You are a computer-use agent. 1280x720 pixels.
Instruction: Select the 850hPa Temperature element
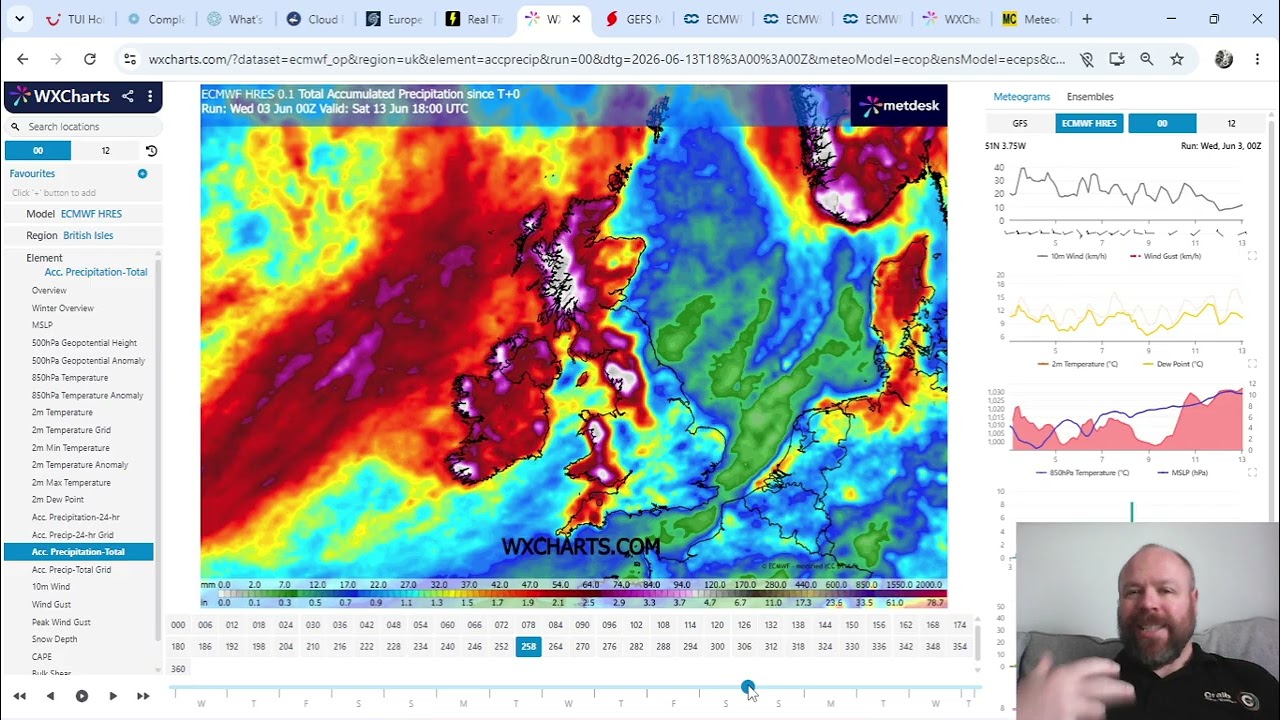pos(70,378)
